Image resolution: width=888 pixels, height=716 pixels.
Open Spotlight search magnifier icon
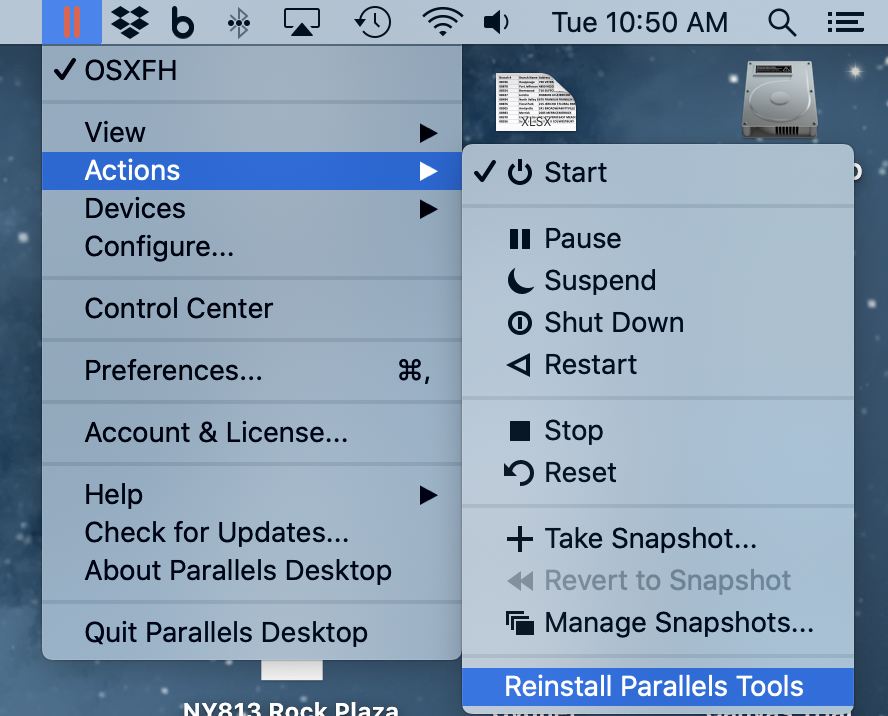[782, 23]
